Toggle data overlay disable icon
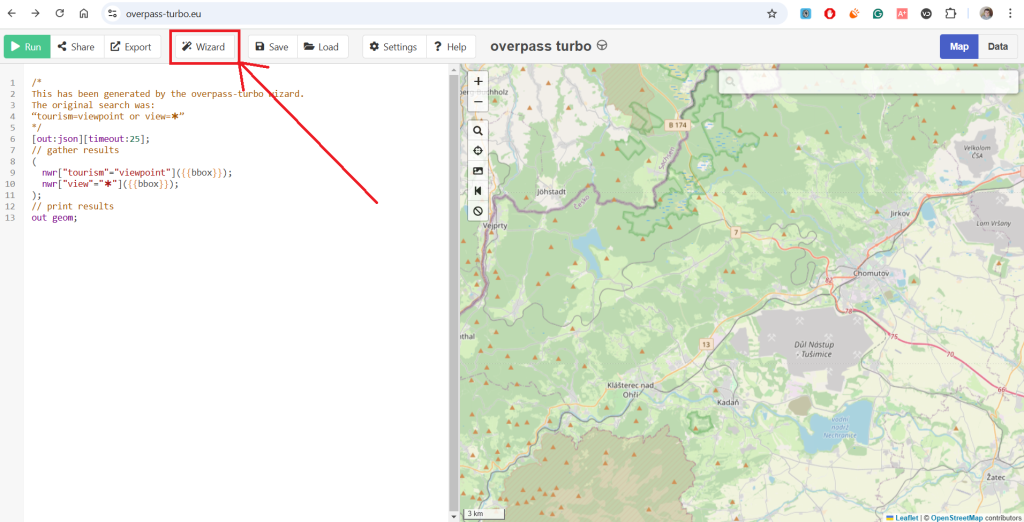Image resolution: width=1024 pixels, height=522 pixels. 478,211
